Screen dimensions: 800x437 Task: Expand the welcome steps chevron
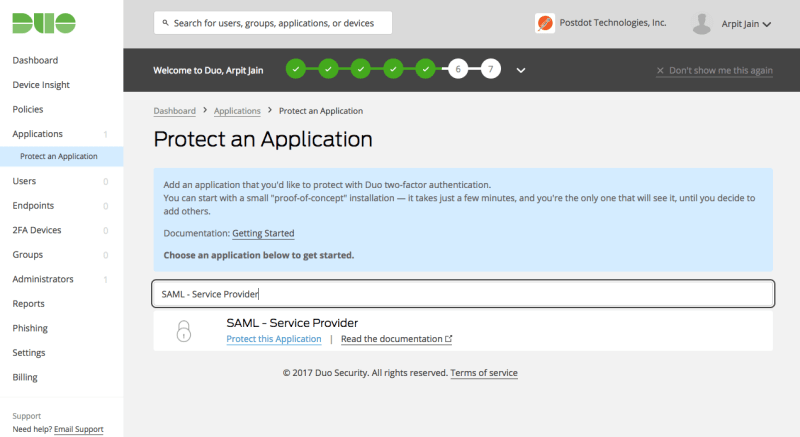tap(520, 70)
